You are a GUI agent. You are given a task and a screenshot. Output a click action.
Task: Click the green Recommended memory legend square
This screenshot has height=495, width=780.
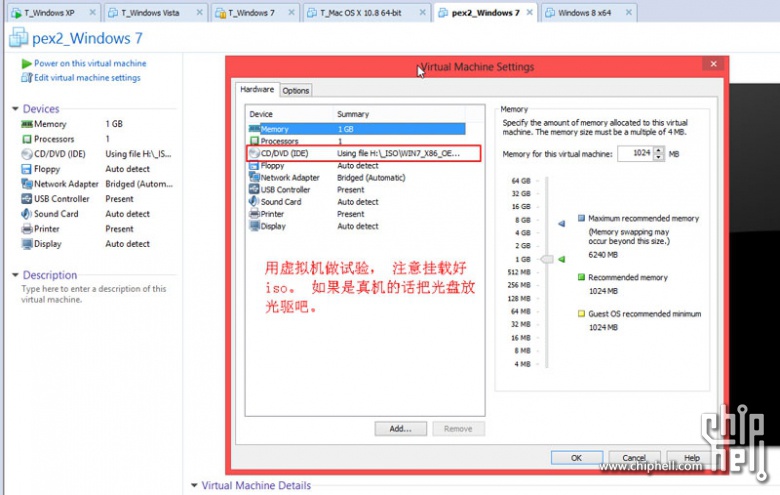click(581, 277)
